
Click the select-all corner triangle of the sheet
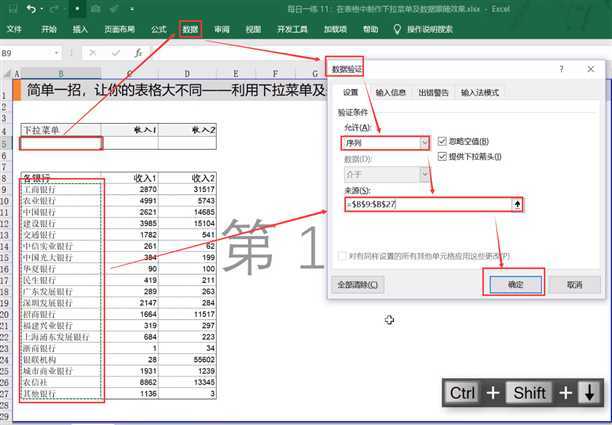(7, 73)
